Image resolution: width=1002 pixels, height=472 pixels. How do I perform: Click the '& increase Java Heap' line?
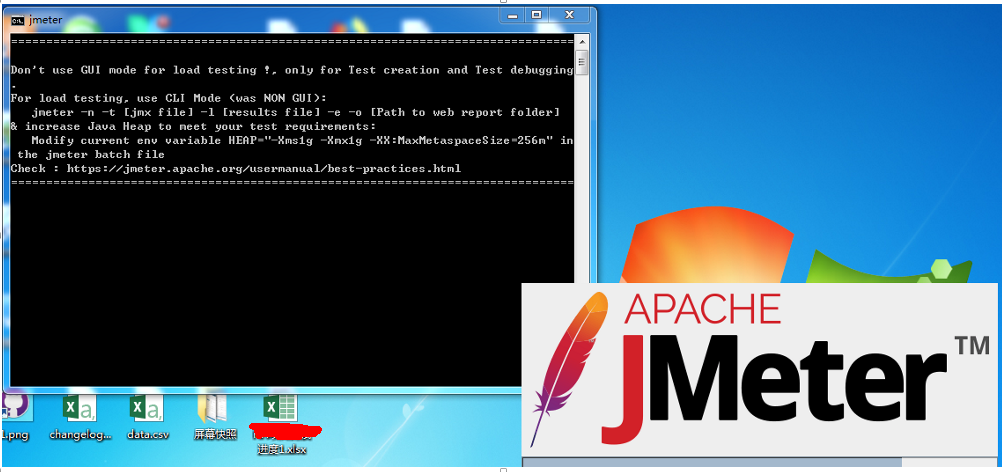194,126
